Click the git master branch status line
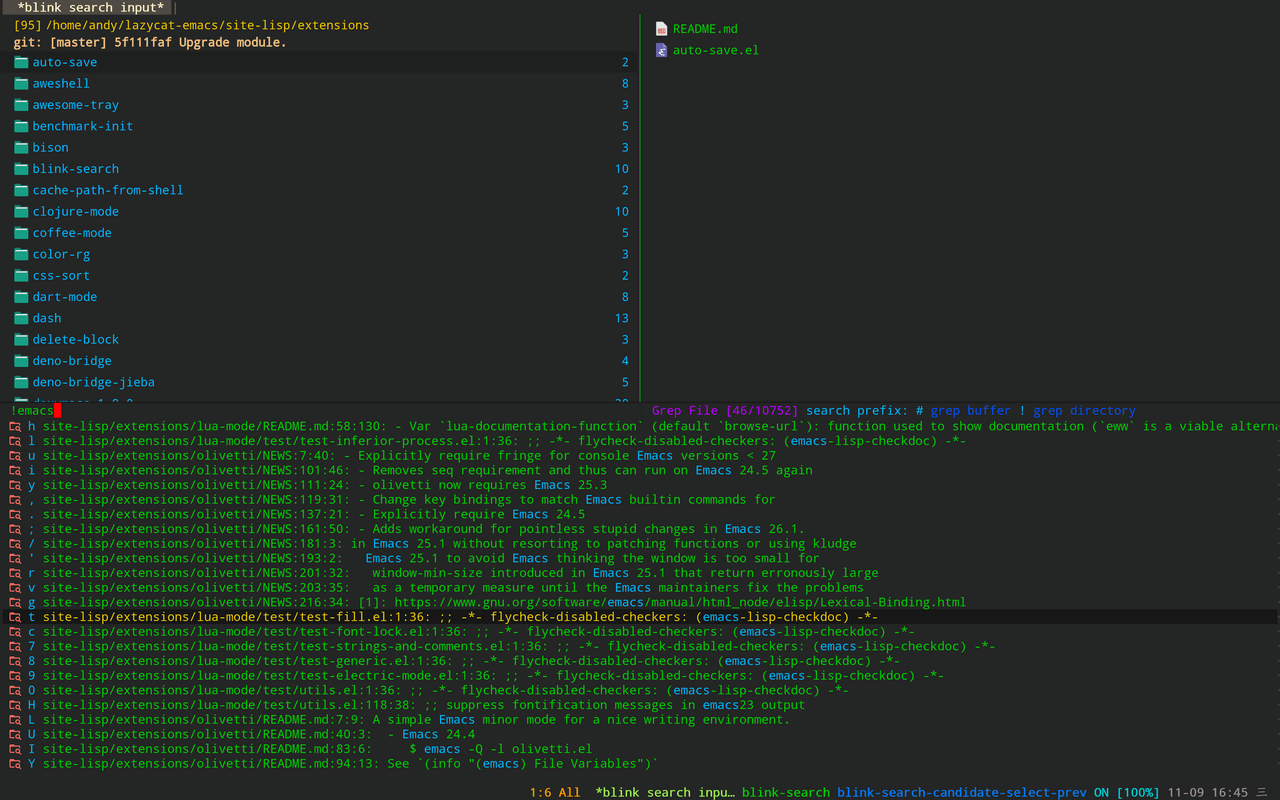Viewport: 1280px width, 800px height. click(150, 43)
